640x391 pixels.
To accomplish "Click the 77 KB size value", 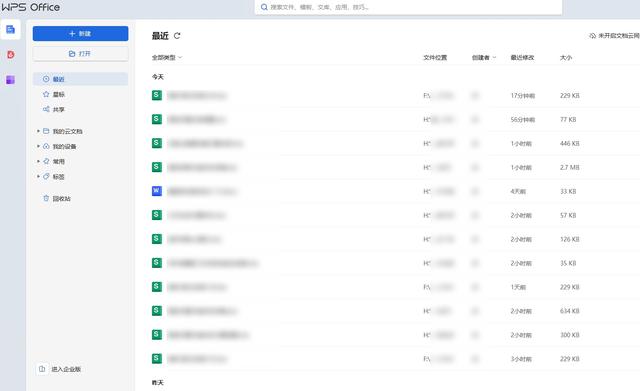I will 568,120.
